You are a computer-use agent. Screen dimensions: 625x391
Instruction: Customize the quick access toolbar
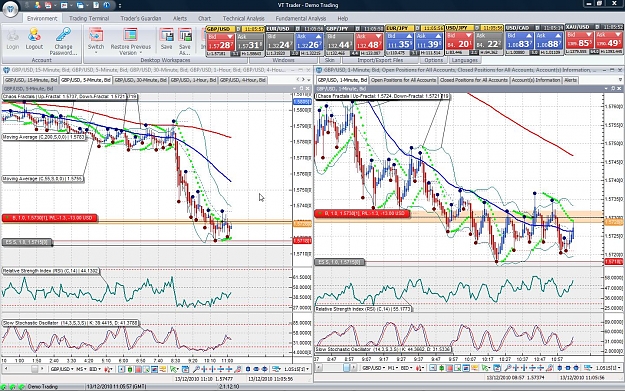(x=120, y=6)
